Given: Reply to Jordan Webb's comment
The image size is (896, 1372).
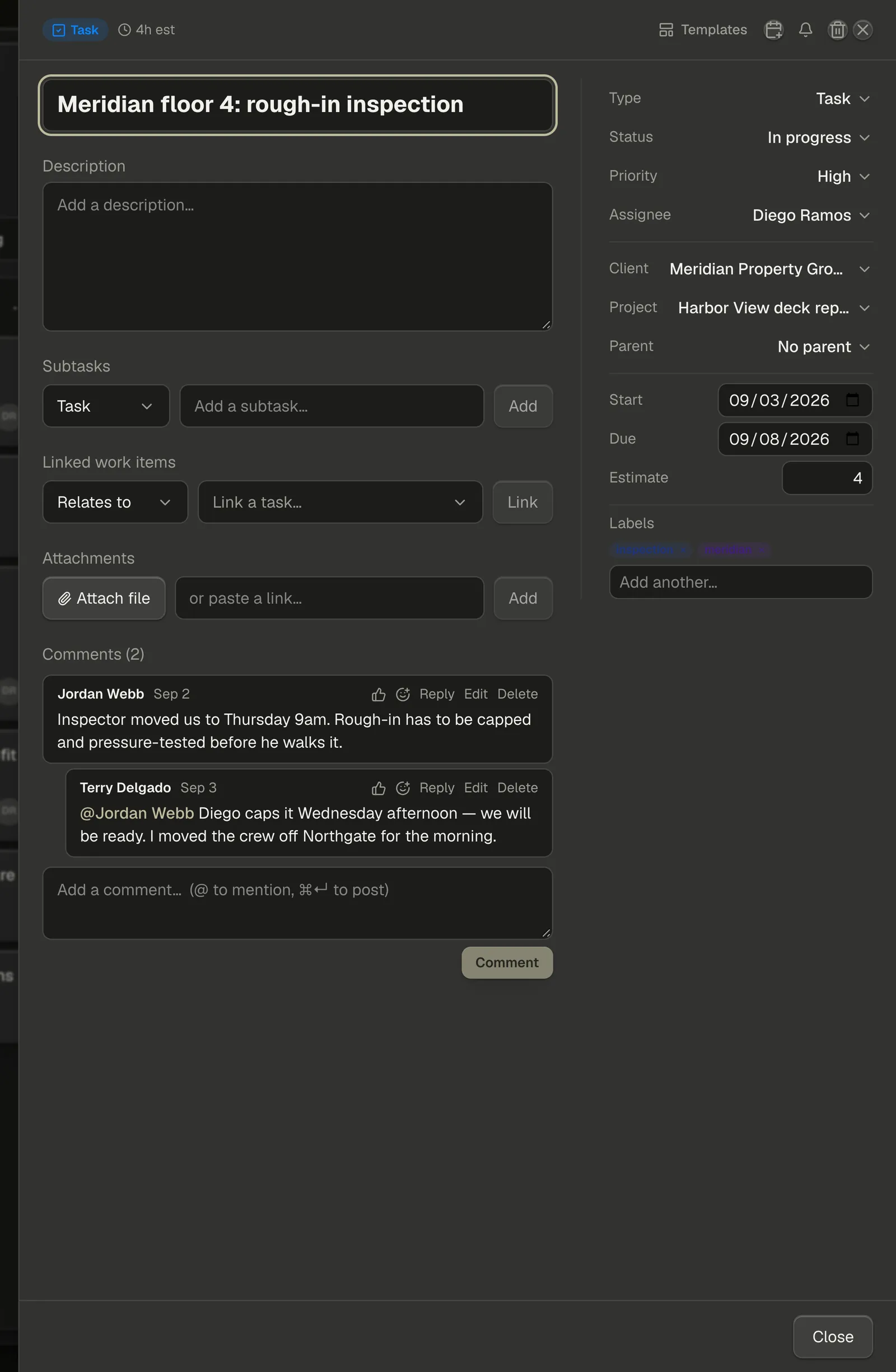Looking at the screenshot, I should pos(437,694).
